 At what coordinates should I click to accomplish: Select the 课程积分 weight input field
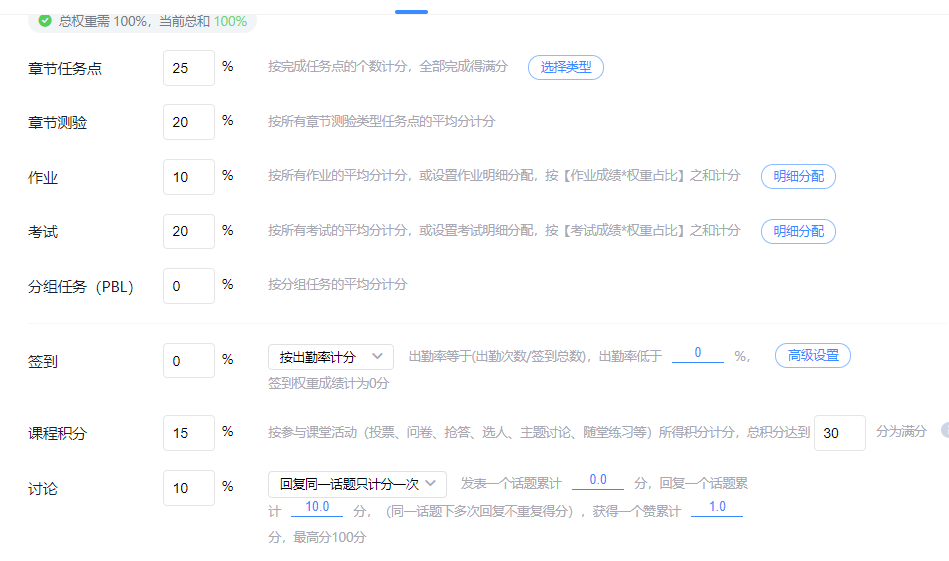[188, 433]
